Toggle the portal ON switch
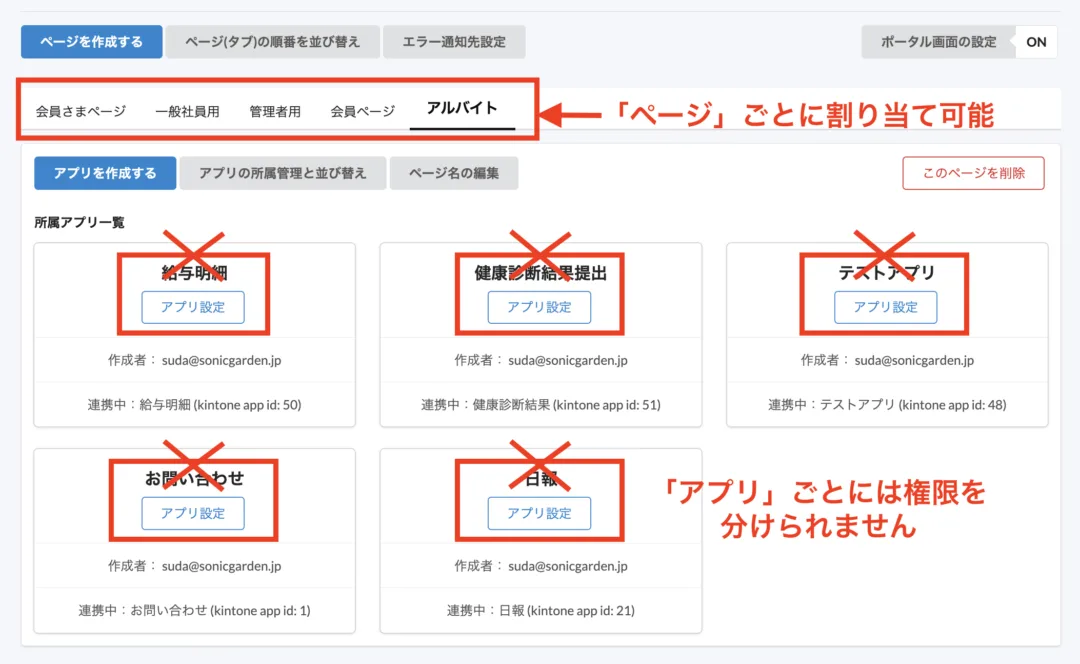This screenshot has width=1080, height=664. [1036, 42]
